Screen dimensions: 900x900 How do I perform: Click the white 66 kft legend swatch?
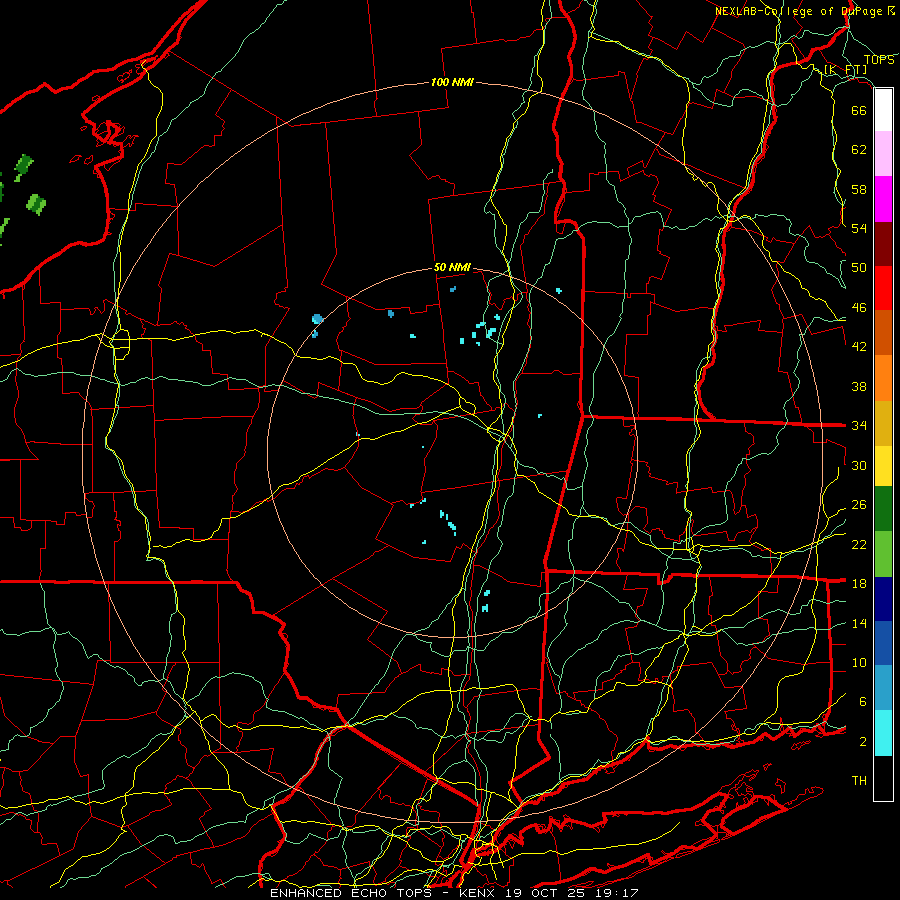pos(883,110)
